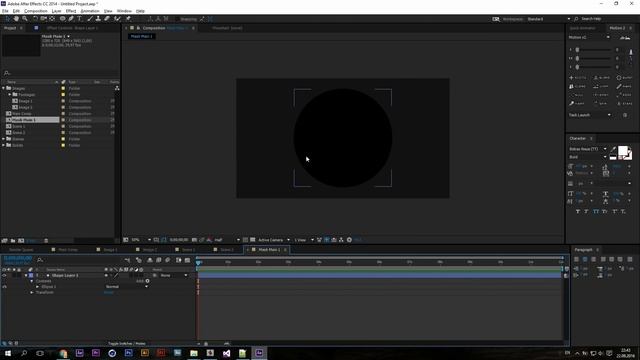Toggle transparency grid in composition viewer

click(253, 240)
